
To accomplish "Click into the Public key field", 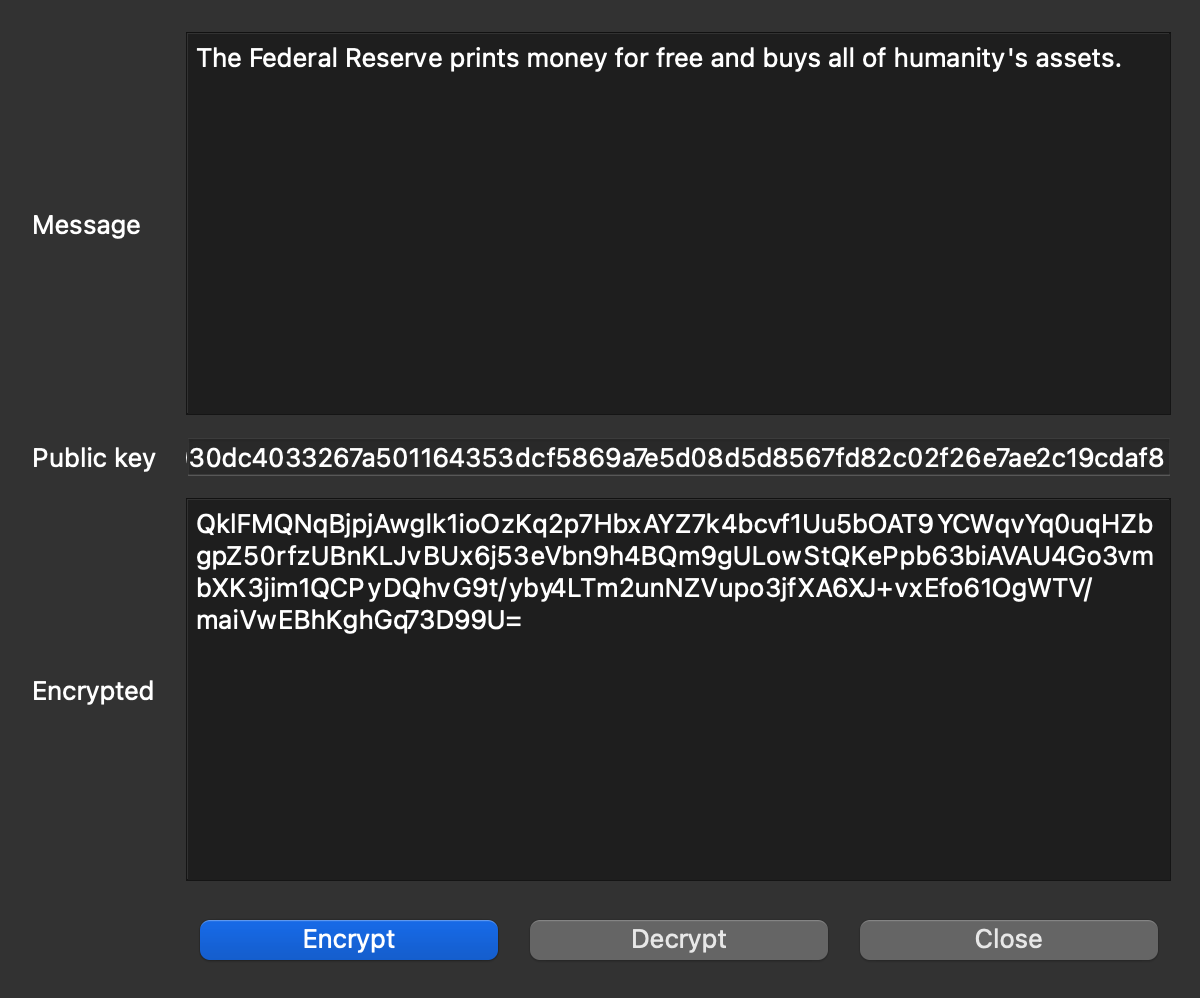I will [678, 458].
